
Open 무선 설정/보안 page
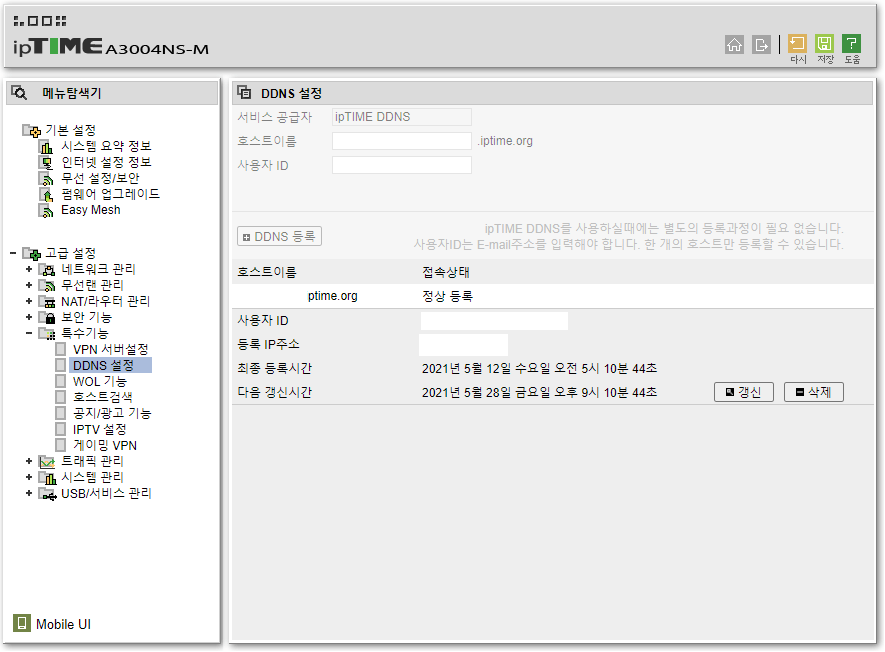click(x=100, y=178)
